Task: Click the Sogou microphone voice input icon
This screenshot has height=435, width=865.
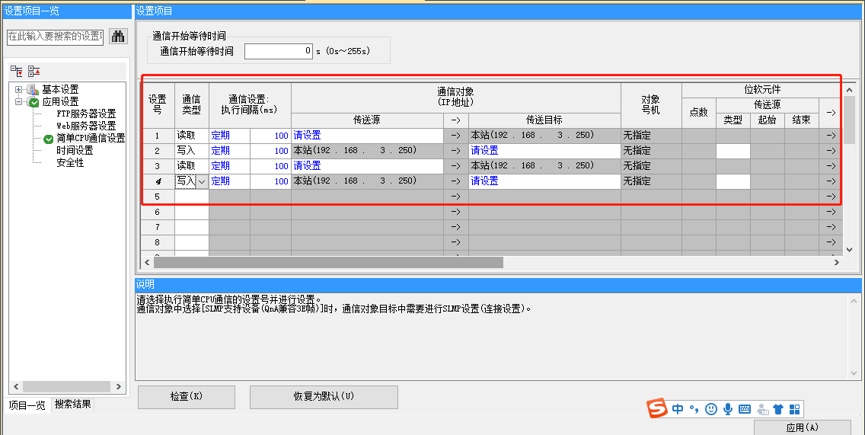Action: pyautogui.click(x=728, y=409)
